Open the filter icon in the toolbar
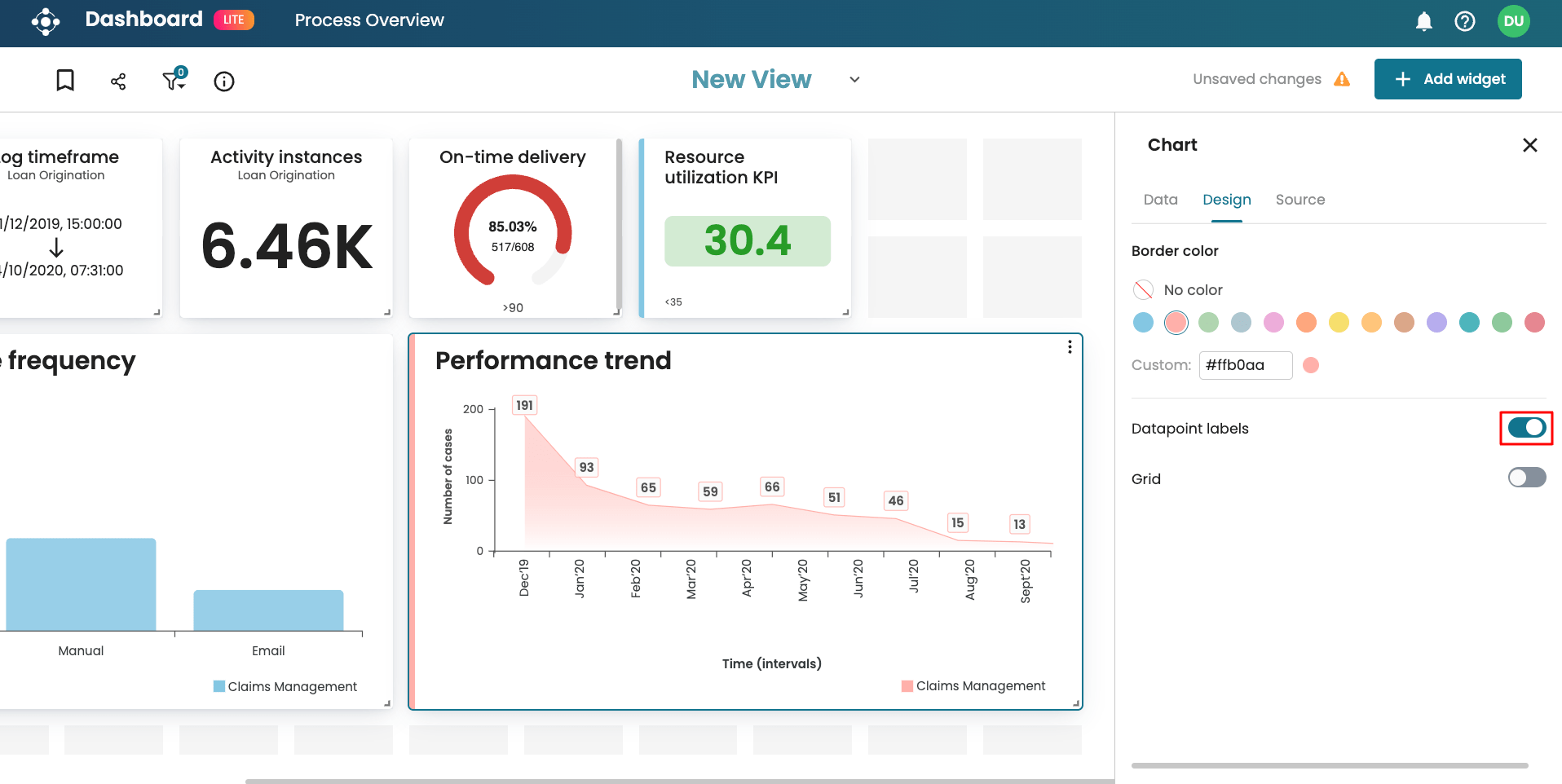 171,81
